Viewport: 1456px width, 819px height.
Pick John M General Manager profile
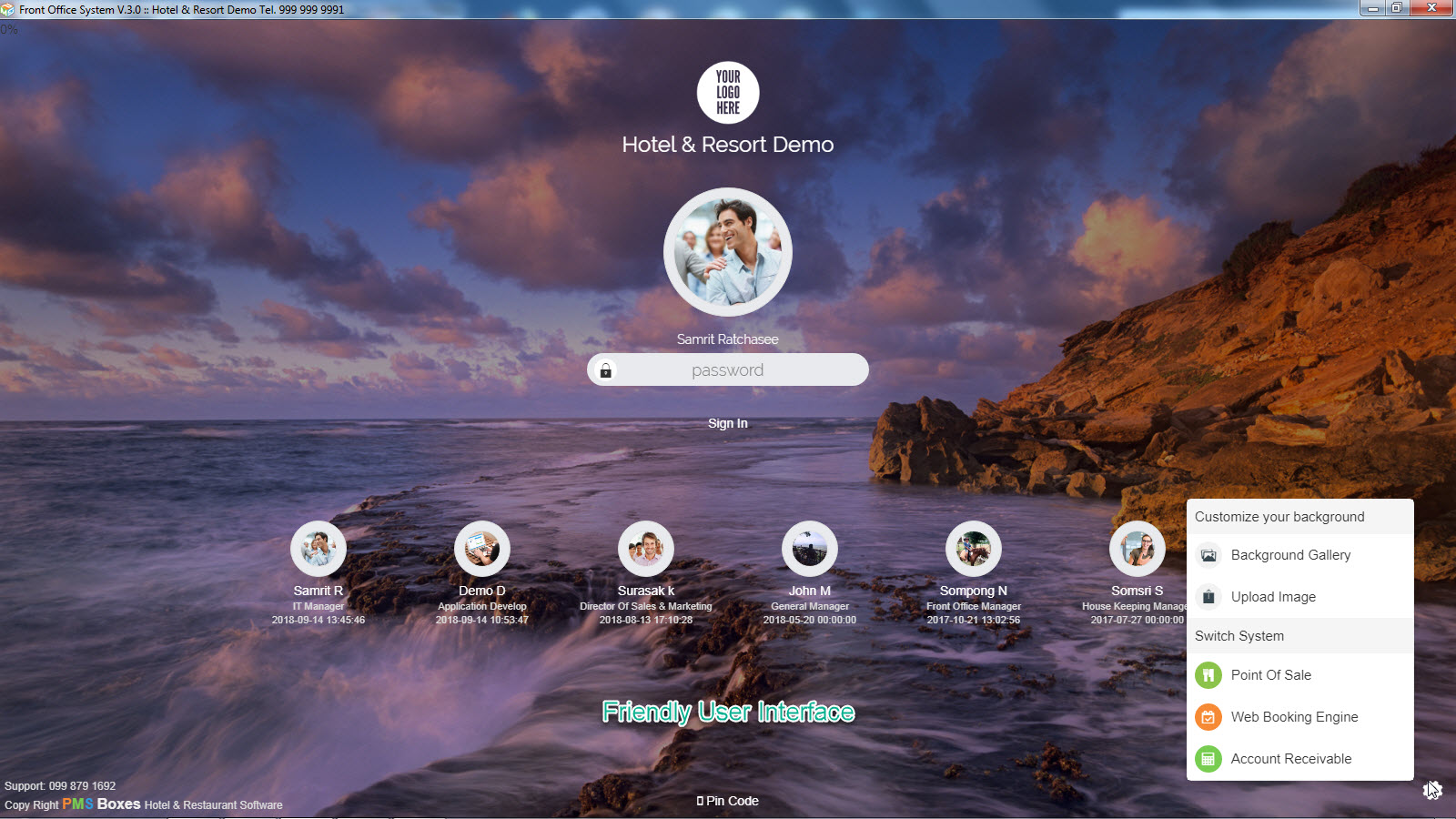[x=810, y=549]
